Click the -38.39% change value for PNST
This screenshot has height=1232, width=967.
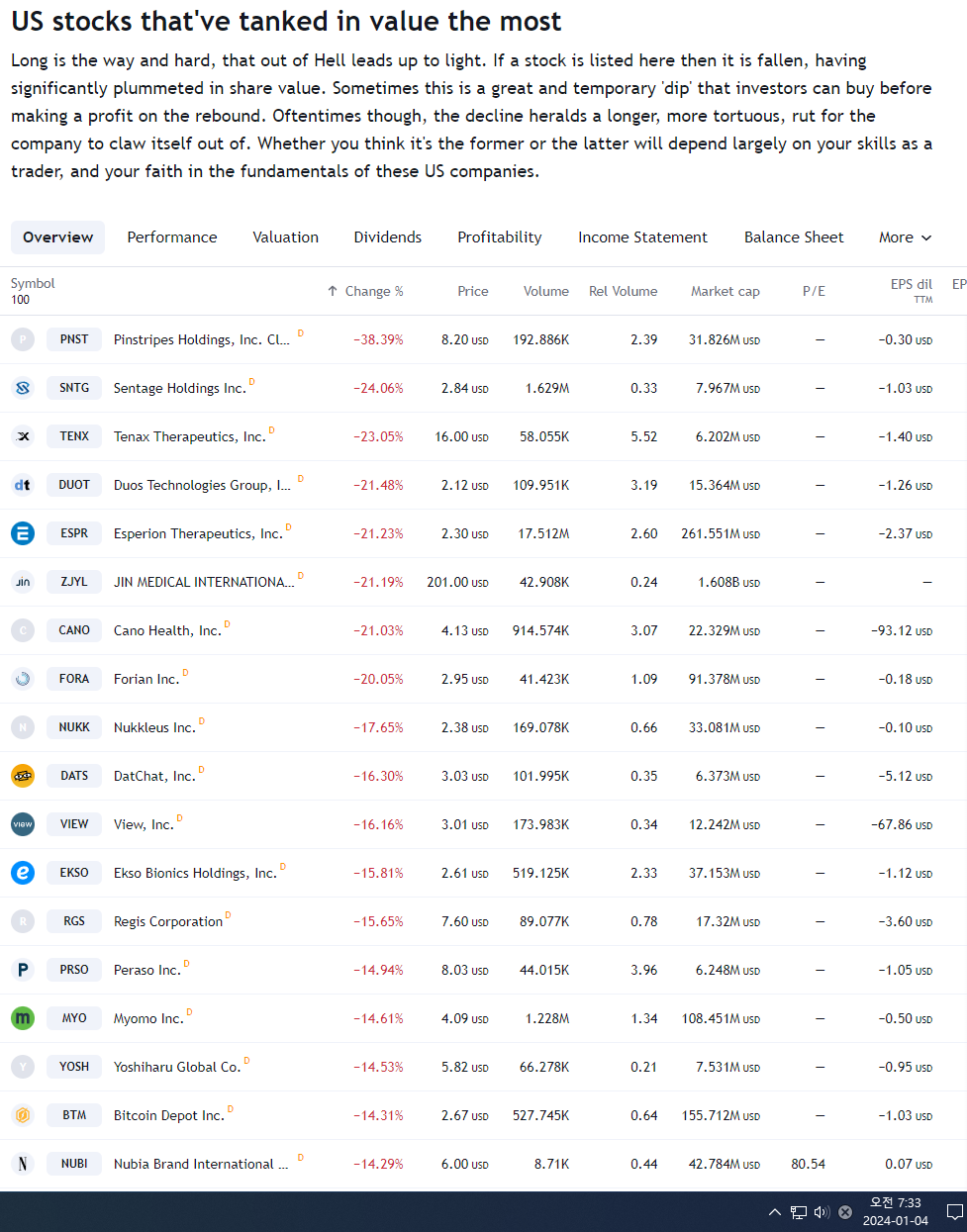378,339
